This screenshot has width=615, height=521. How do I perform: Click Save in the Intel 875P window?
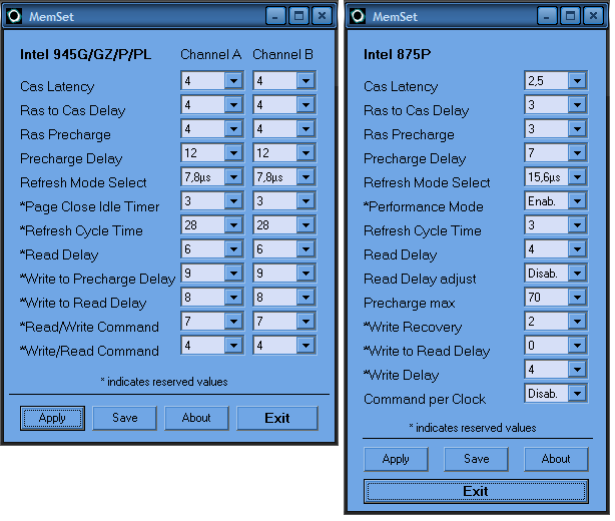(x=476, y=459)
